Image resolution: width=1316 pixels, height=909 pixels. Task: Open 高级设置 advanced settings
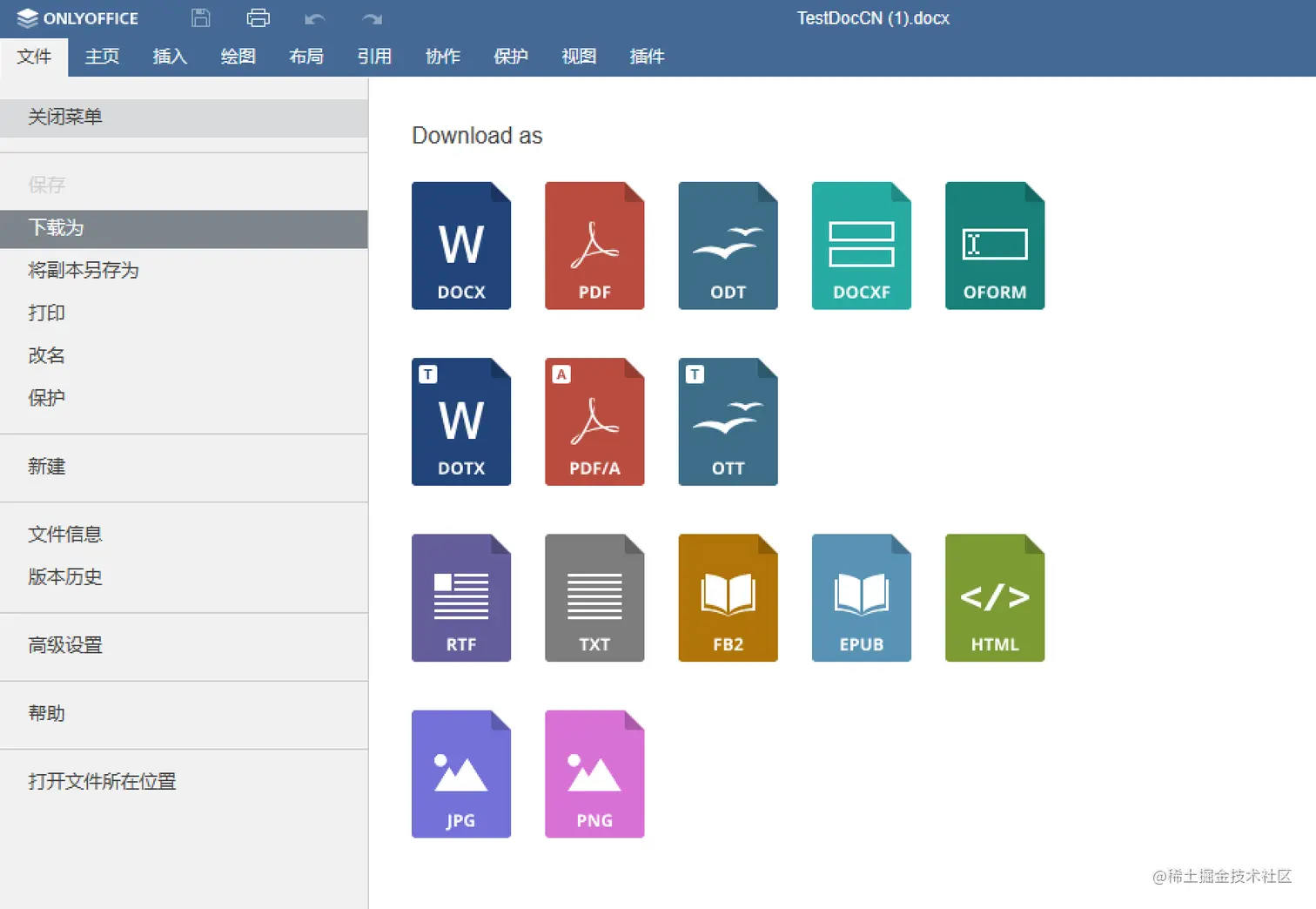184,646
